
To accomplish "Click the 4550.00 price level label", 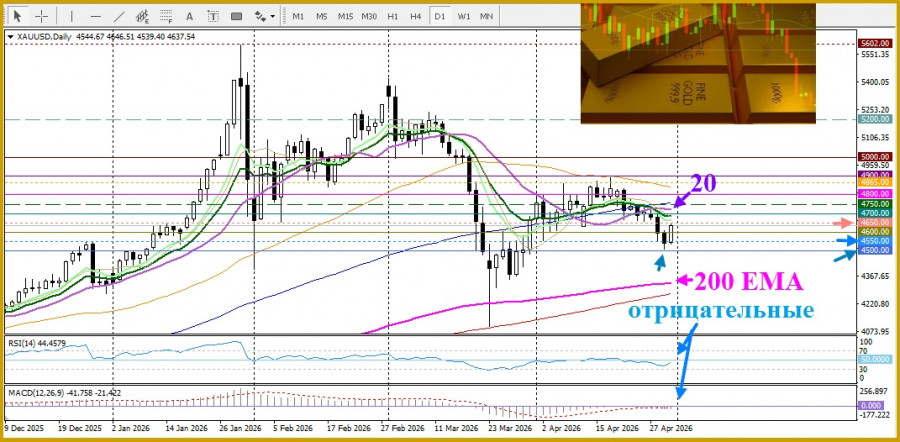I will [x=875, y=241].
